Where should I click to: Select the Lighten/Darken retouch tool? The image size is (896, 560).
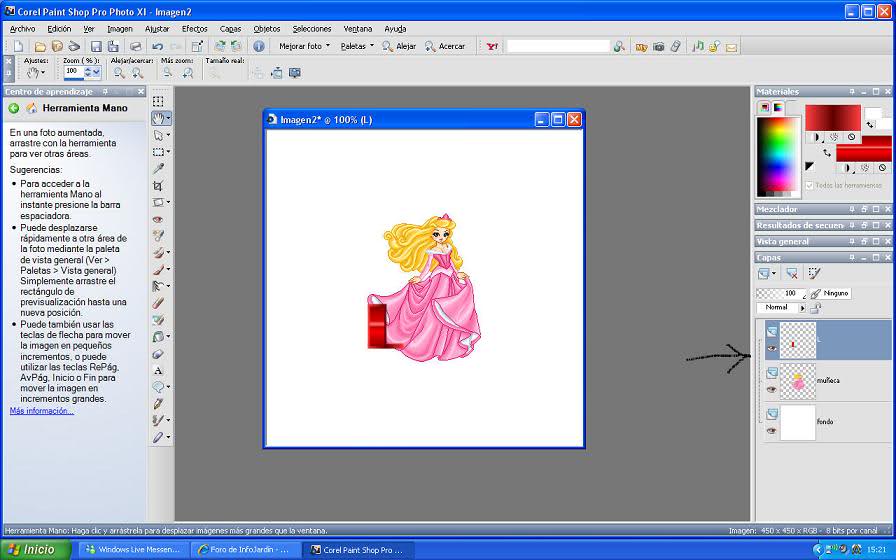click(x=158, y=286)
